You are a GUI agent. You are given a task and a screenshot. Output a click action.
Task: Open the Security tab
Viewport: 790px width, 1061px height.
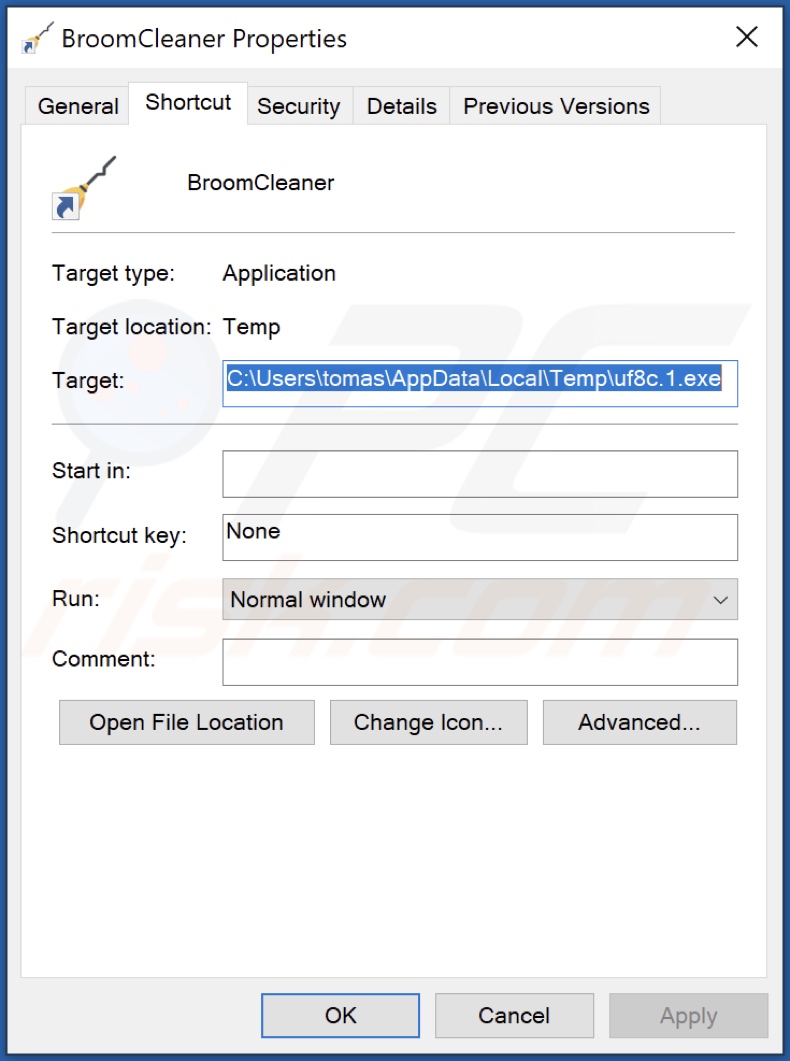point(298,106)
